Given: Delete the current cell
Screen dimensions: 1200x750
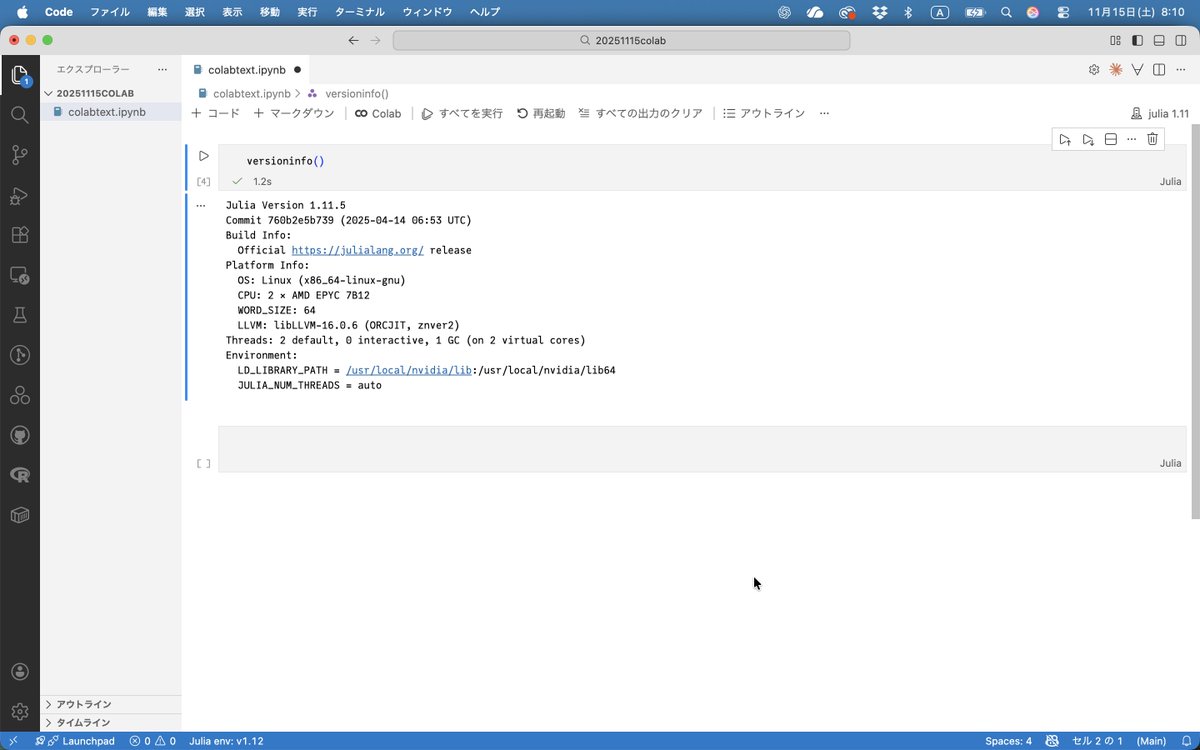Looking at the screenshot, I should coord(1152,139).
